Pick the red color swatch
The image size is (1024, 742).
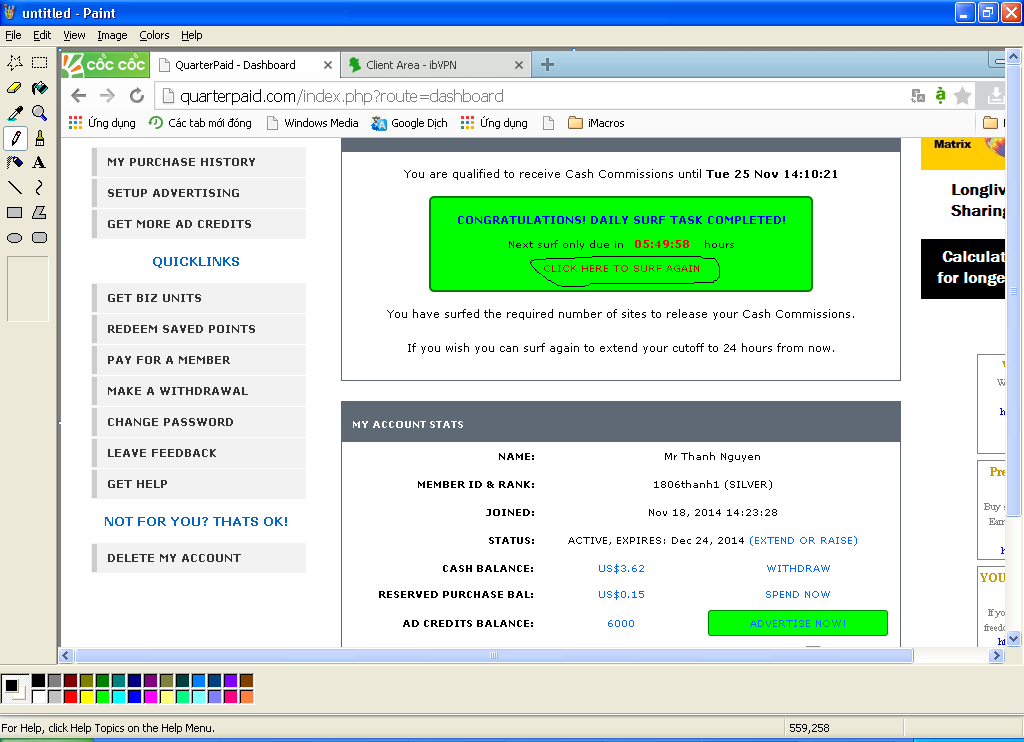point(71,696)
